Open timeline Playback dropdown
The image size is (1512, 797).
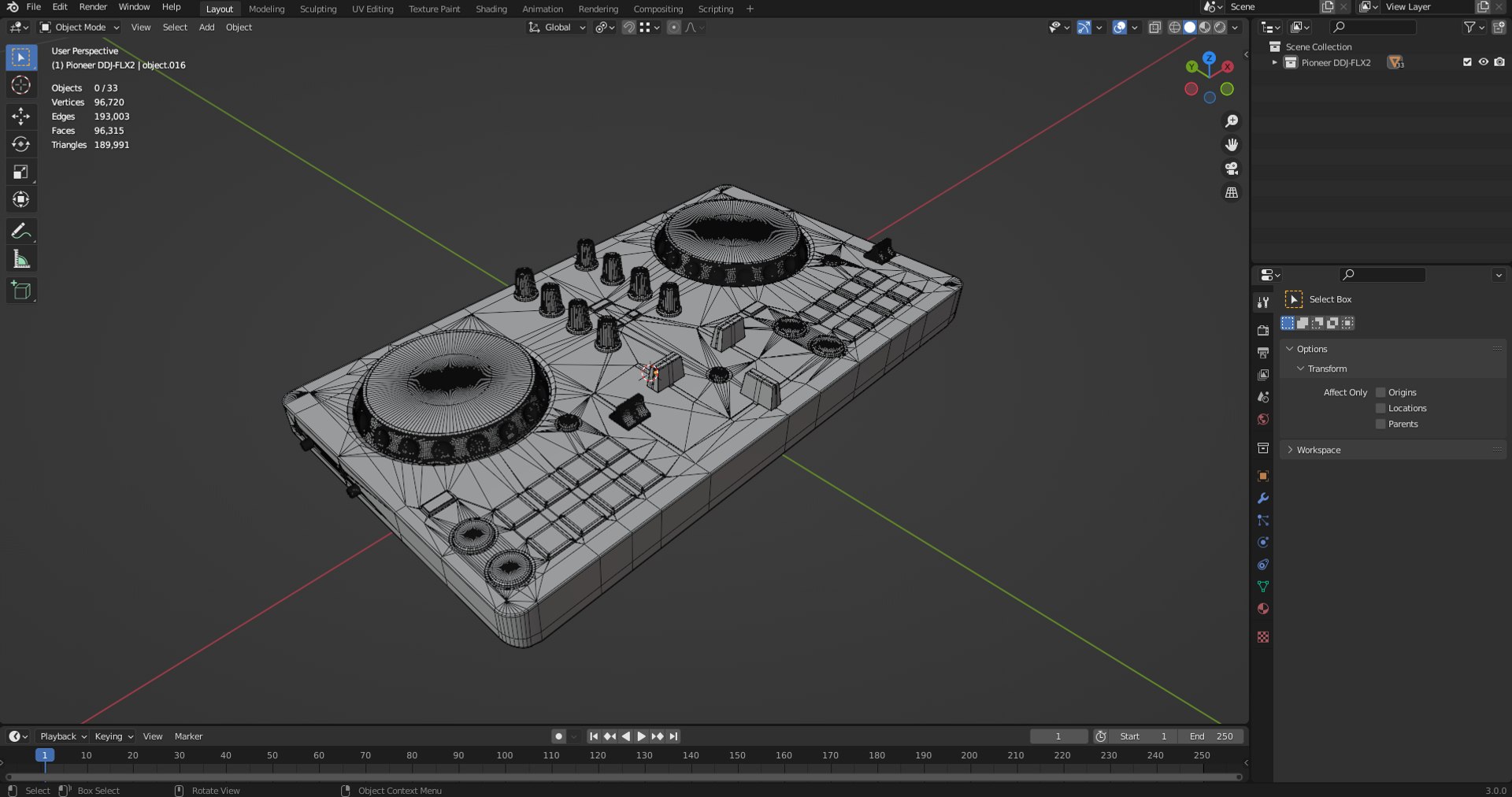click(x=63, y=736)
